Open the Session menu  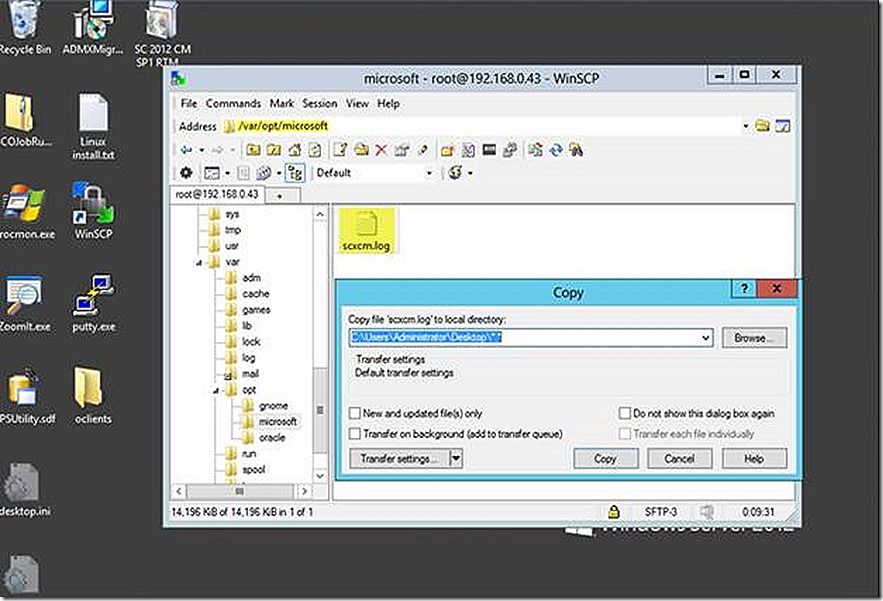[x=319, y=104]
